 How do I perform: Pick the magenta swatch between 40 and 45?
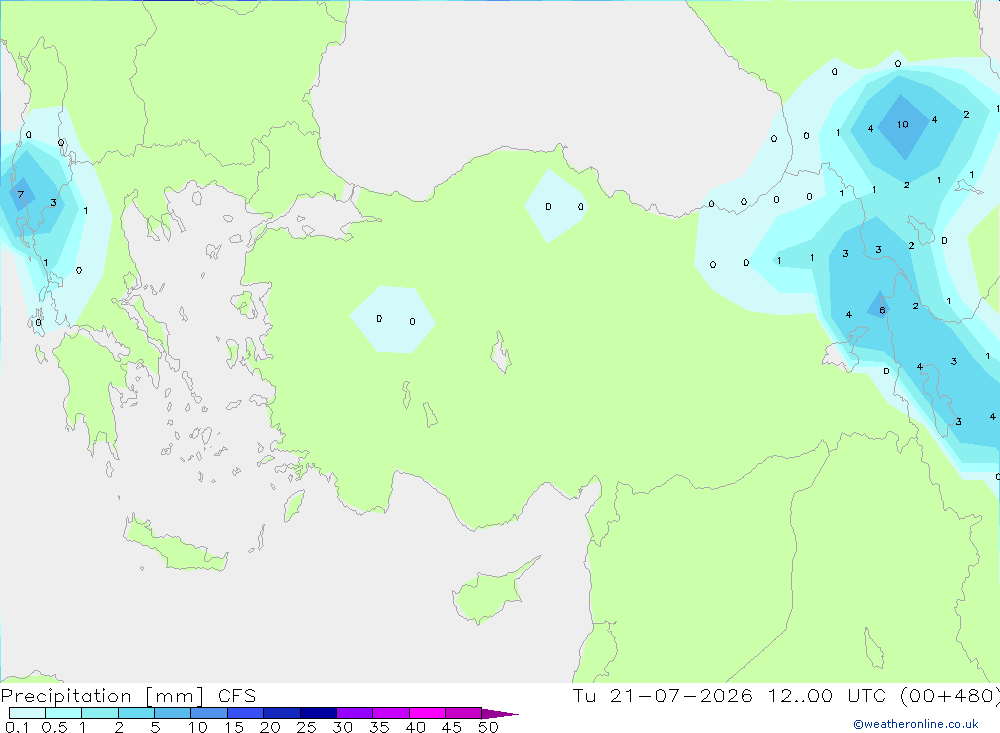tap(427, 713)
